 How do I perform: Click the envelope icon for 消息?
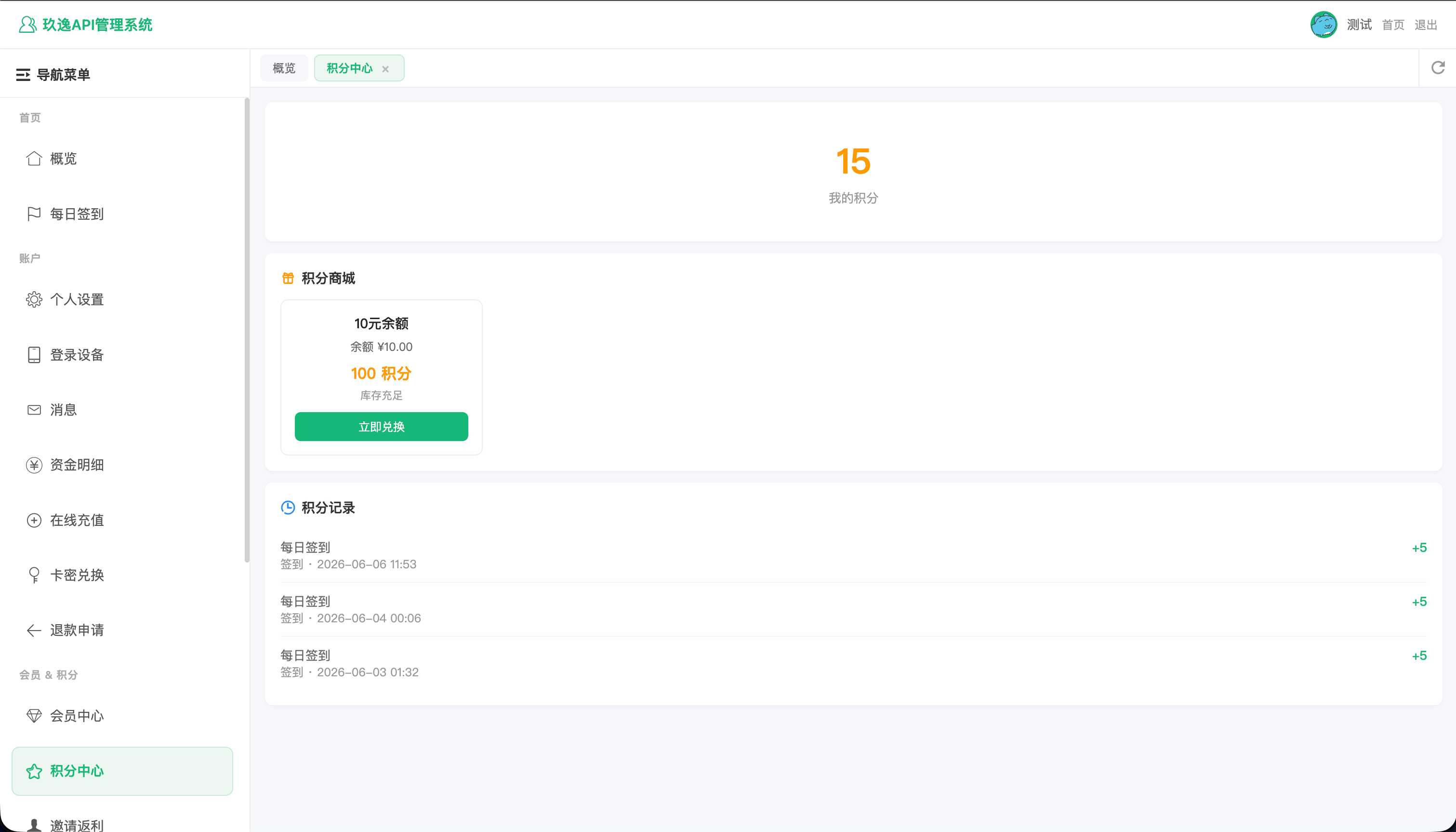(x=34, y=410)
